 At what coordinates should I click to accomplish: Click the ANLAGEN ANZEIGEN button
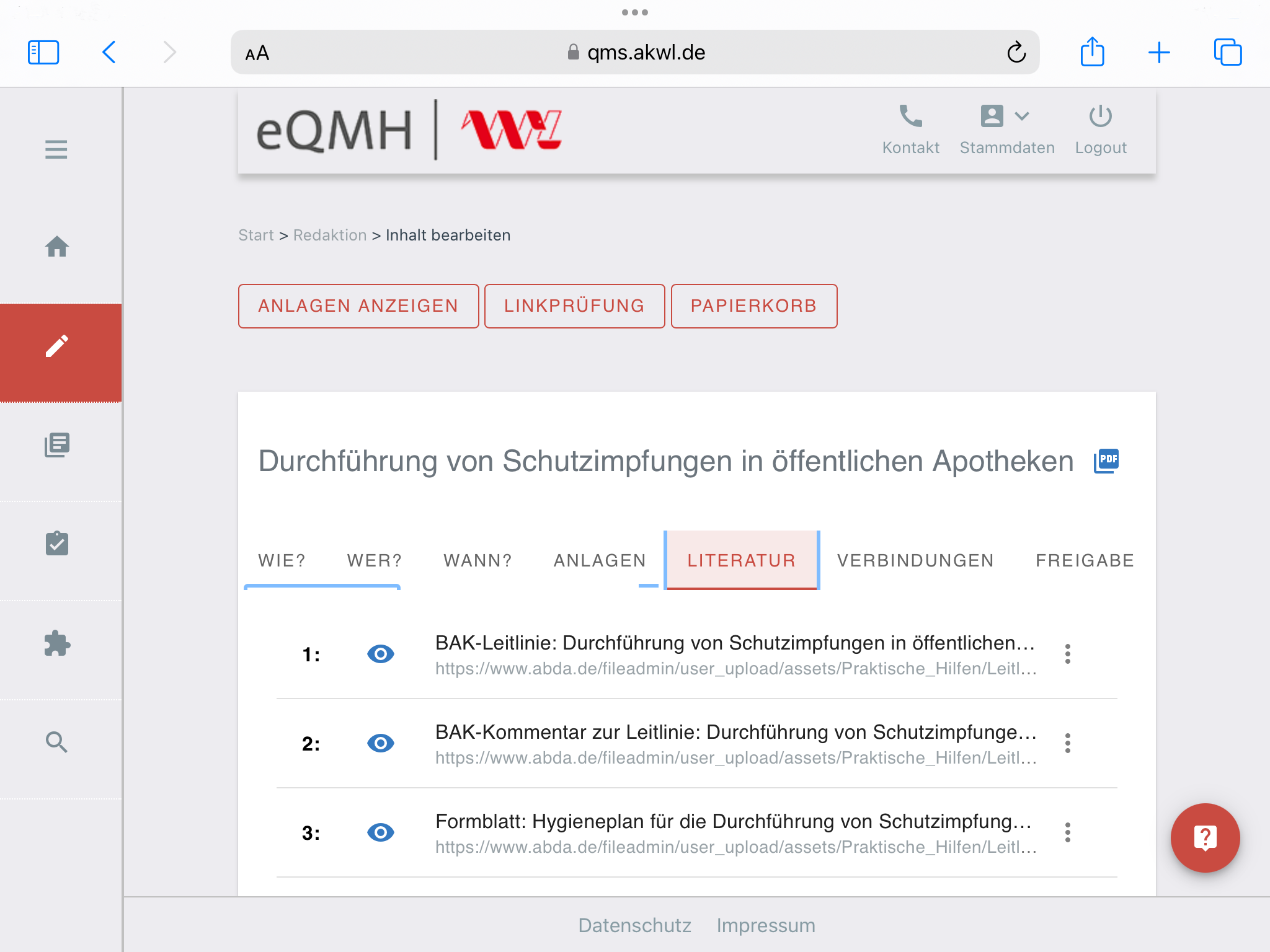click(x=358, y=306)
